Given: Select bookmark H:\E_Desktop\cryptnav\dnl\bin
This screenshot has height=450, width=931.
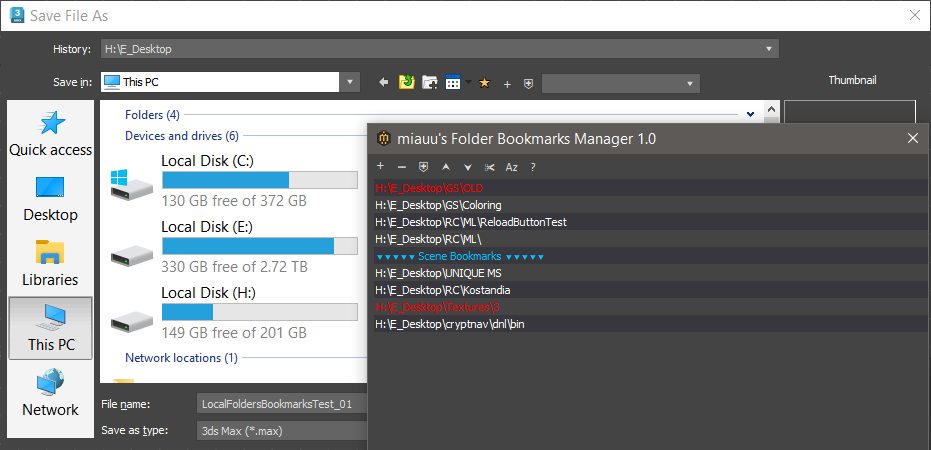Looking at the screenshot, I should [651, 324].
